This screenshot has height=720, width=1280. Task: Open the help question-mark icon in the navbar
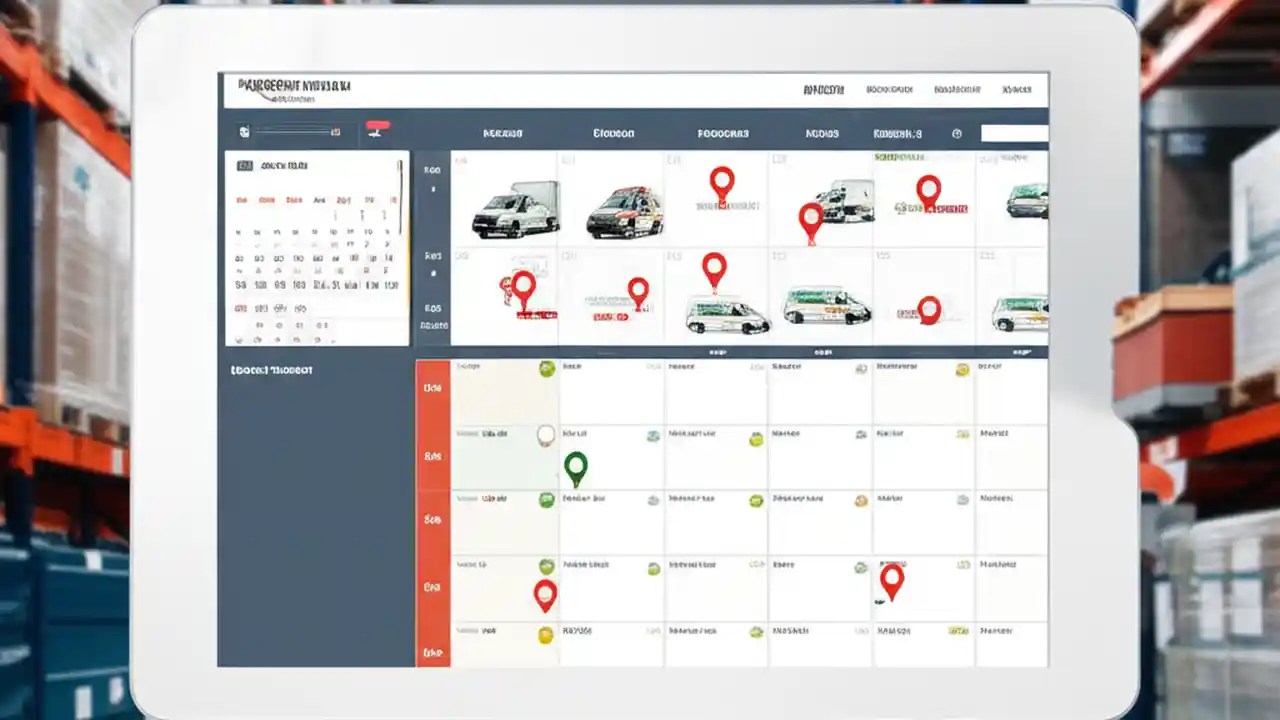pos(956,133)
